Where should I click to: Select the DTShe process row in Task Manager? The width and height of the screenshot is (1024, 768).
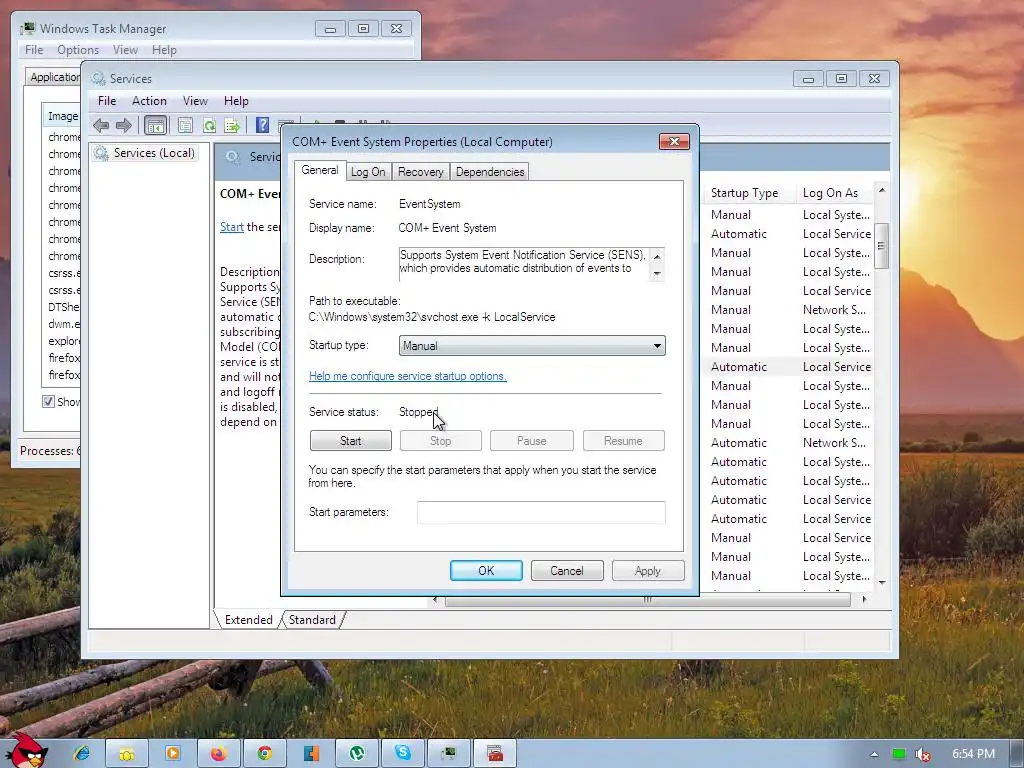(x=63, y=307)
